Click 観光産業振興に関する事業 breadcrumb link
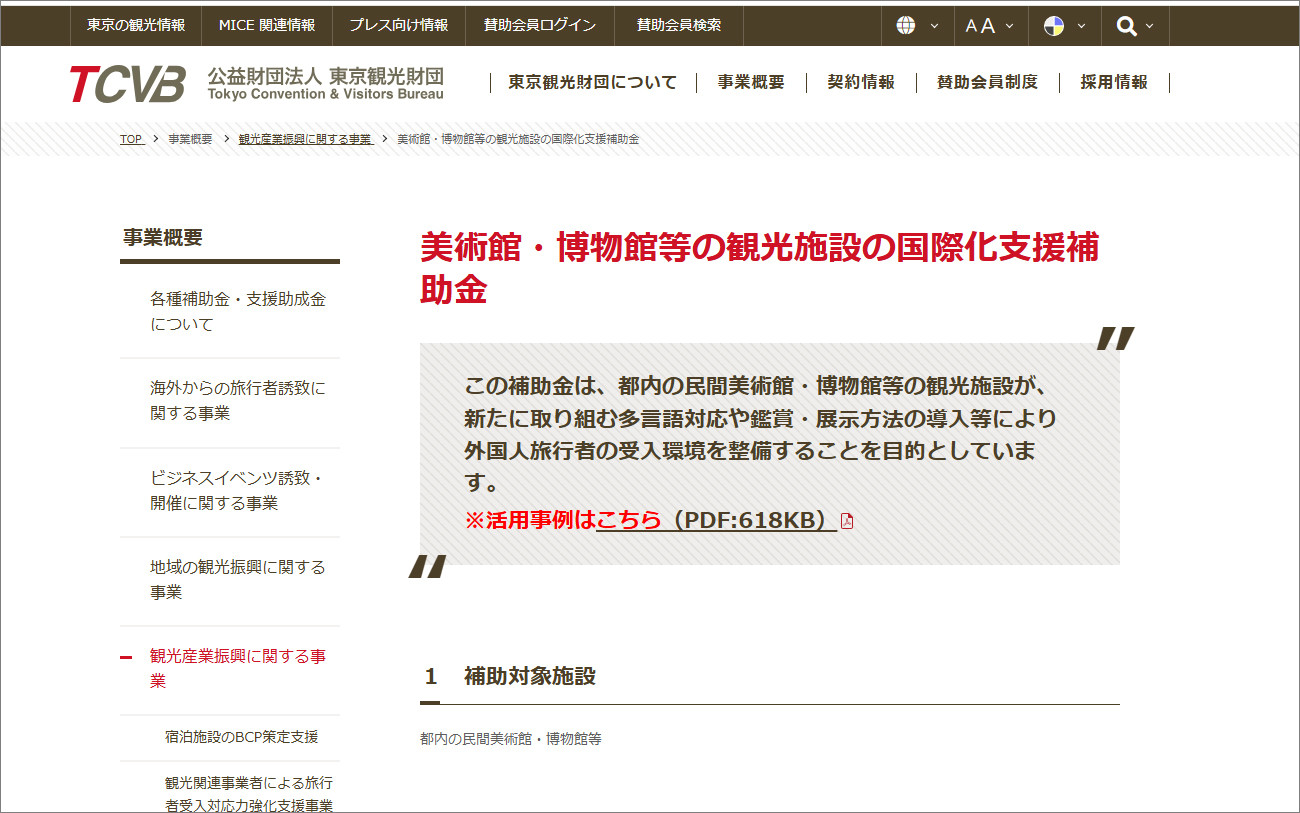The width and height of the screenshot is (1300, 813). click(x=305, y=139)
